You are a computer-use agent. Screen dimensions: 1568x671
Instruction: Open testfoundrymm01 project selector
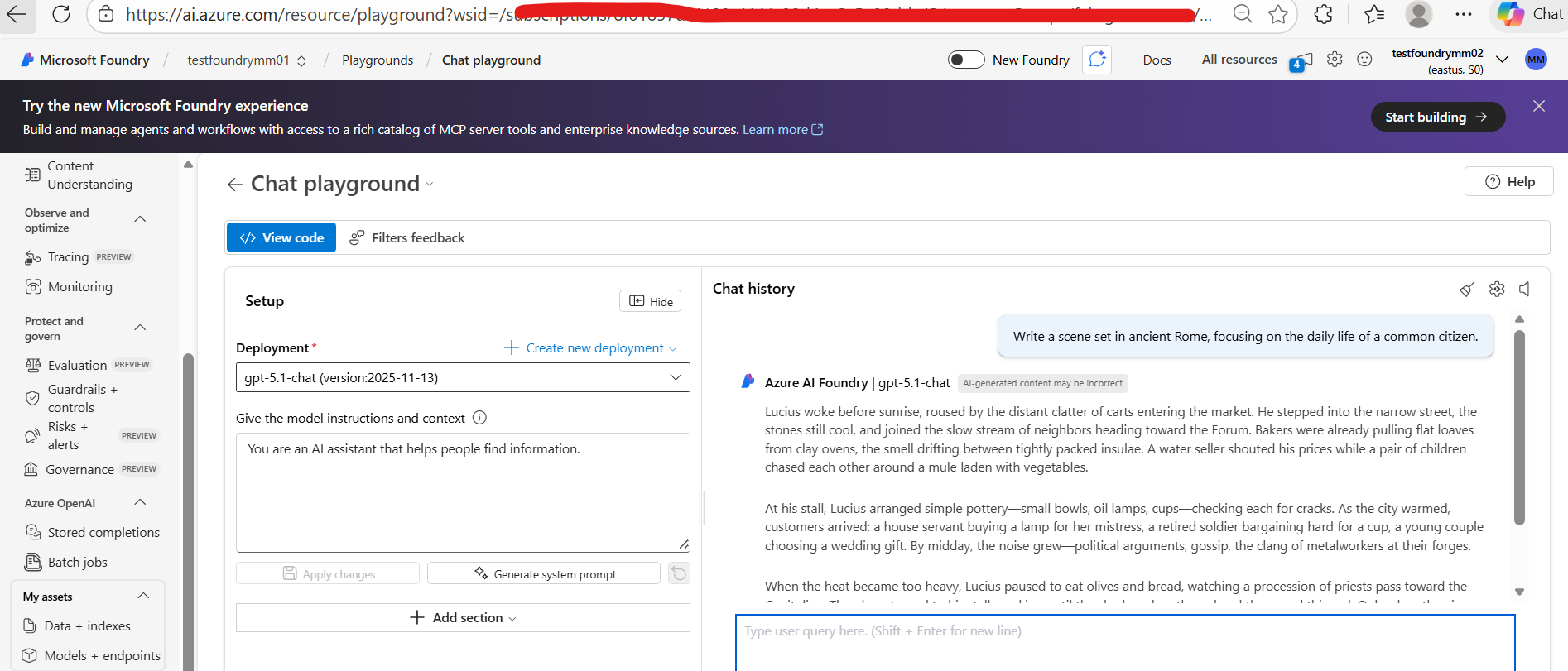(x=247, y=60)
